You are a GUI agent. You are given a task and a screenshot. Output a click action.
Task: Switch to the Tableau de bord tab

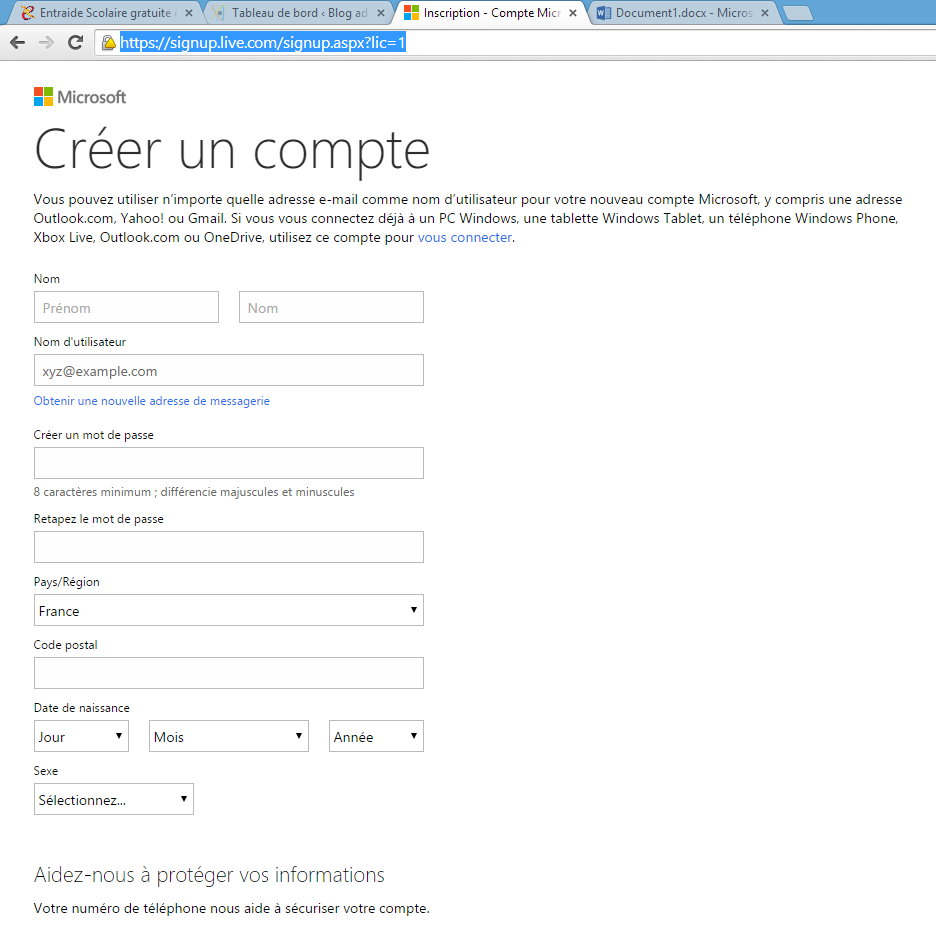tap(295, 13)
